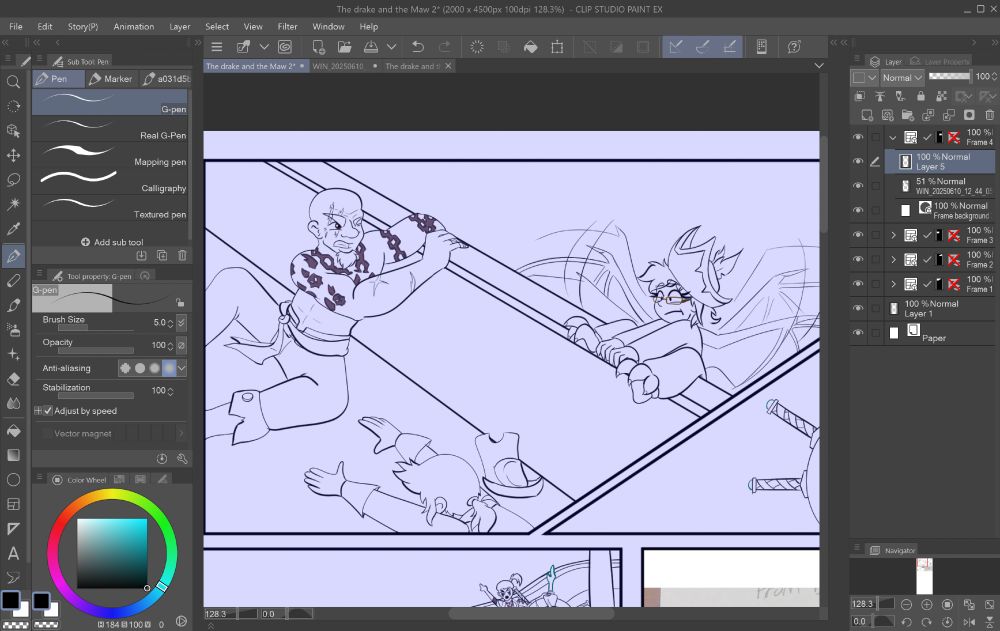This screenshot has height=631, width=1000.
Task: Collapse the Frame 4 folder
Action: coord(893,138)
